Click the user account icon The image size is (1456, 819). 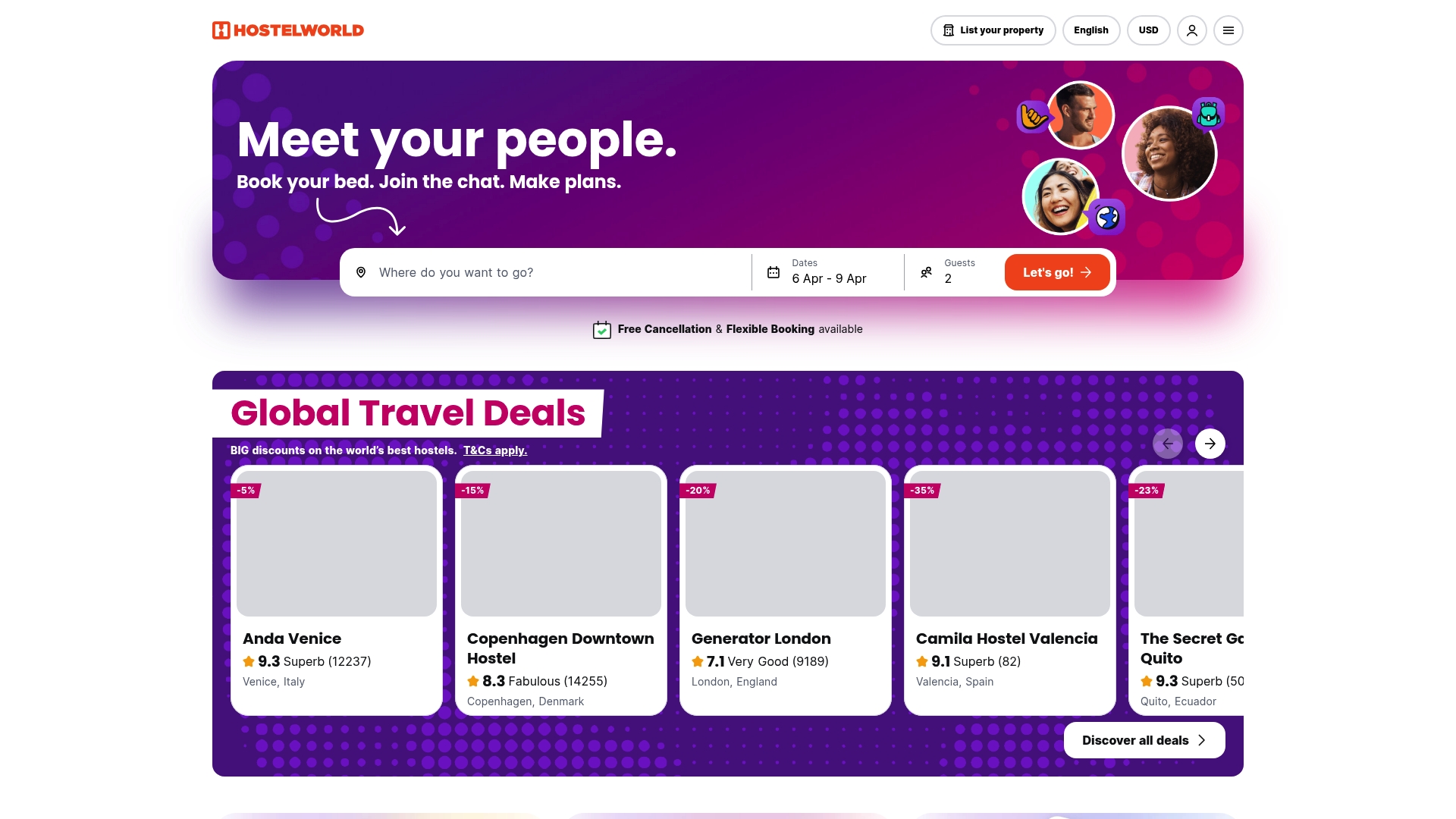[1191, 30]
